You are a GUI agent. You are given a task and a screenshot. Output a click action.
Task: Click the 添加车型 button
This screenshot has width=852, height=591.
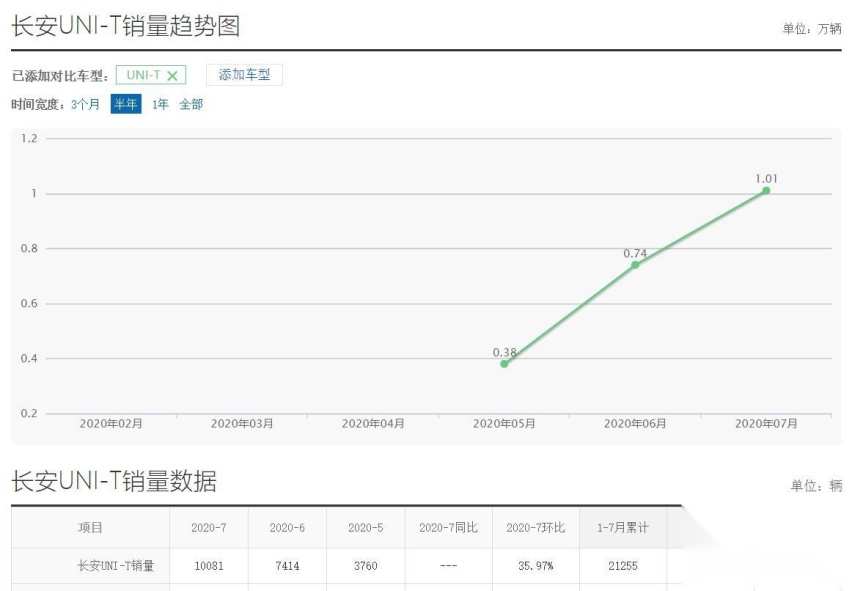click(x=244, y=74)
